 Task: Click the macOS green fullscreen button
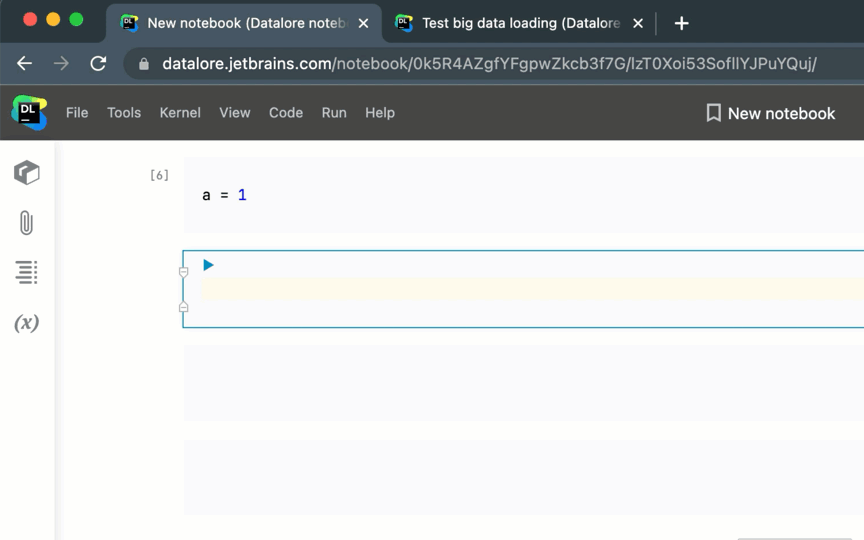[x=76, y=19]
